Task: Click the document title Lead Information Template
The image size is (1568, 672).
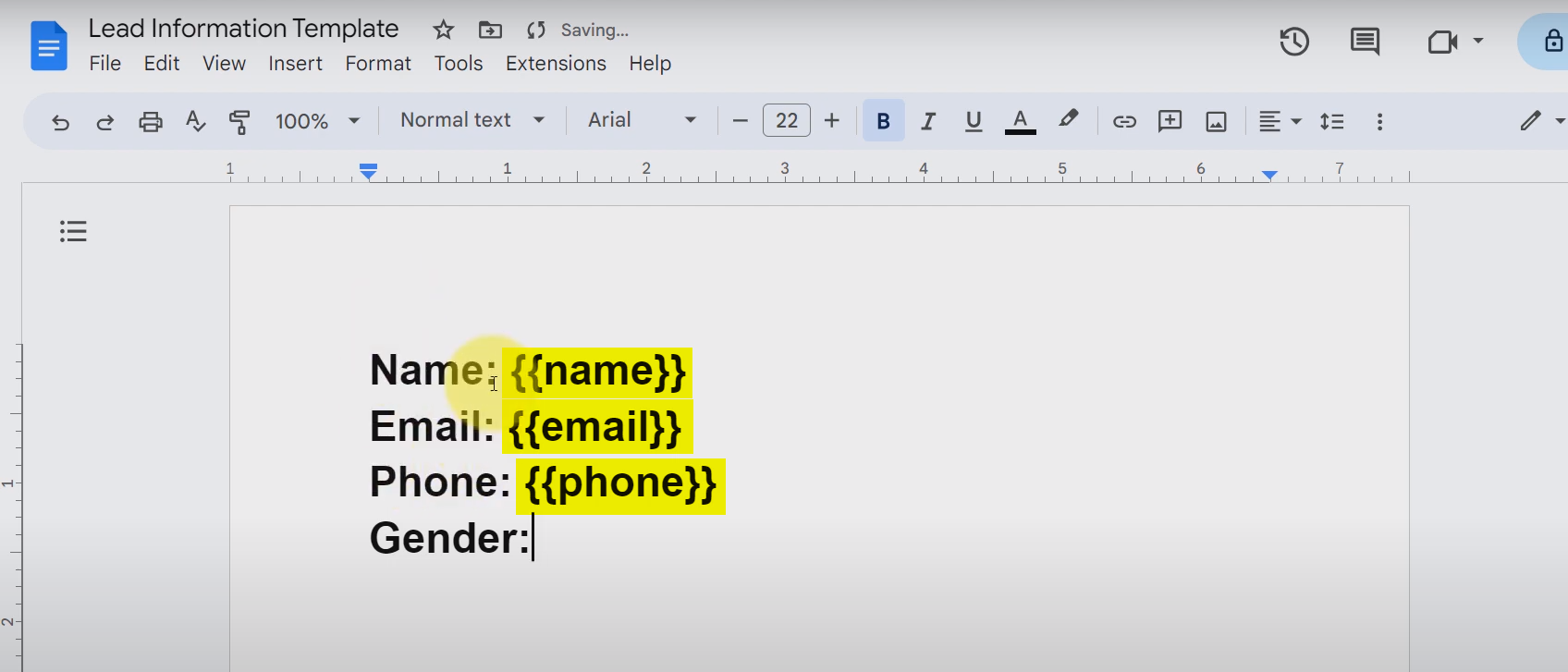Action: tap(243, 29)
